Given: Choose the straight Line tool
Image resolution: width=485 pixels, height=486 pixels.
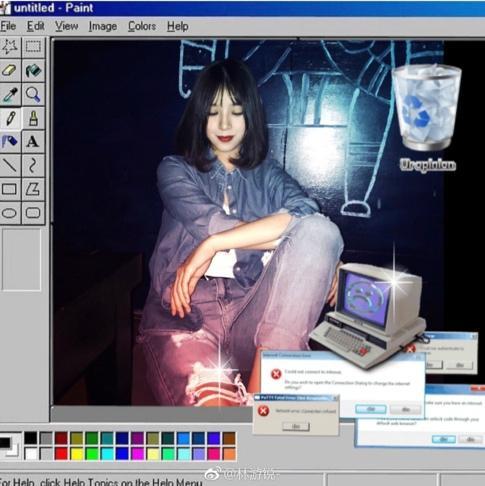Looking at the screenshot, I should [x=10, y=165].
